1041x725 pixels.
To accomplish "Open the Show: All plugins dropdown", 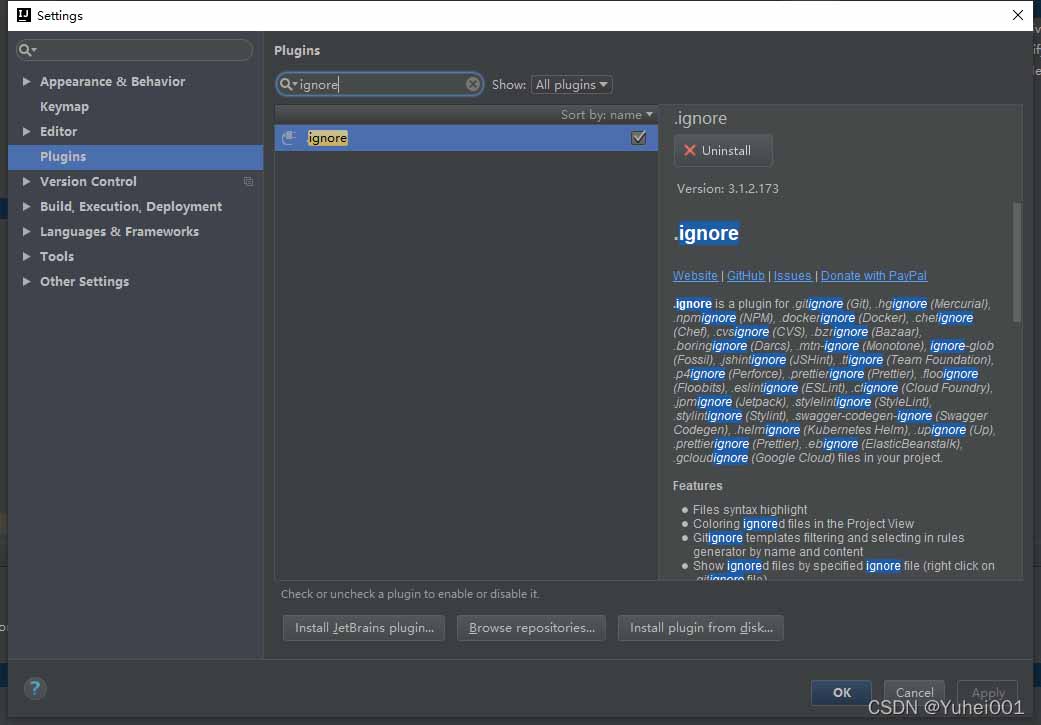I will [x=572, y=85].
